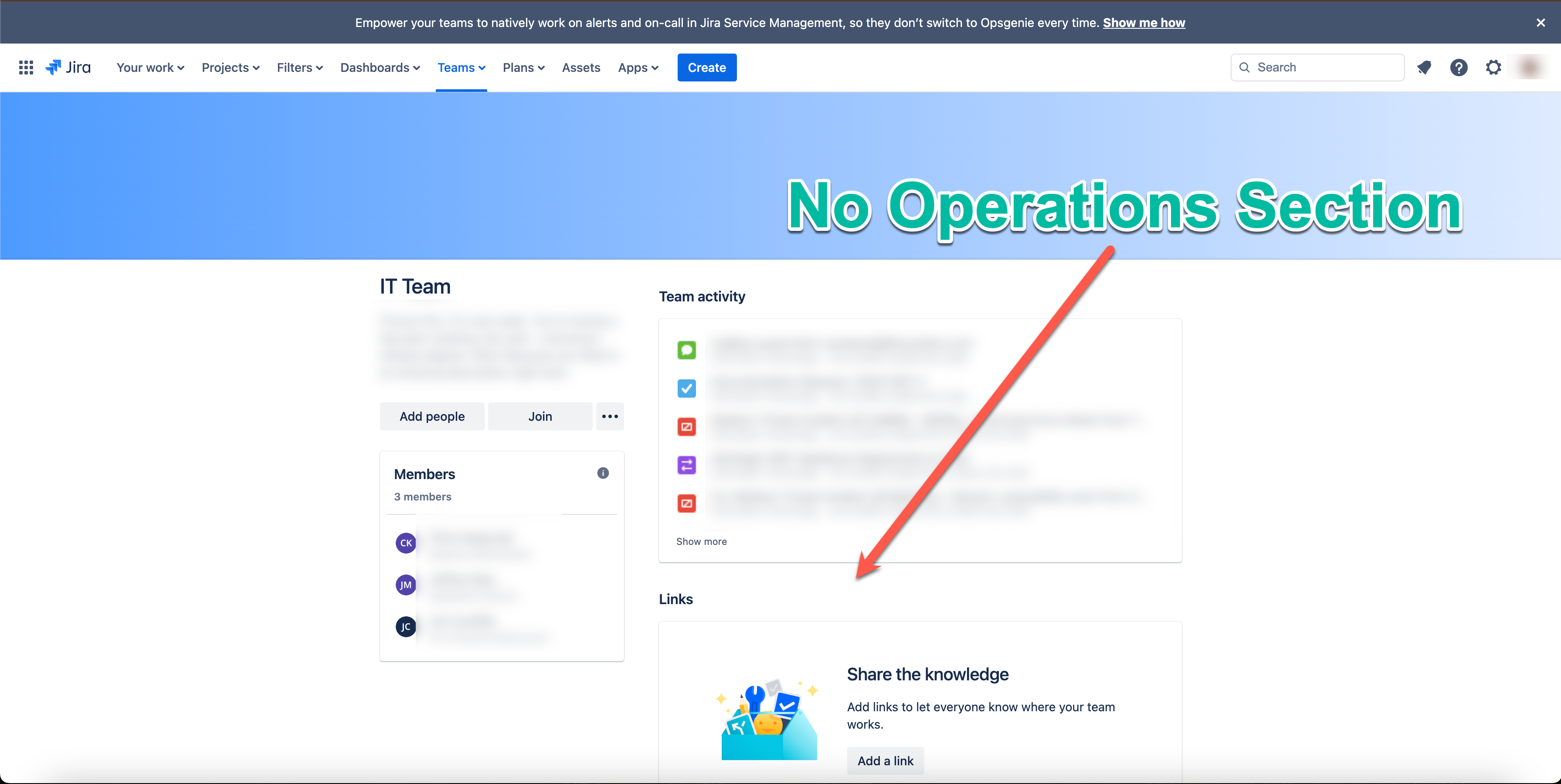Viewport: 1561px width, 784px height.
Task: Click the Show me how link
Action: coord(1144,22)
